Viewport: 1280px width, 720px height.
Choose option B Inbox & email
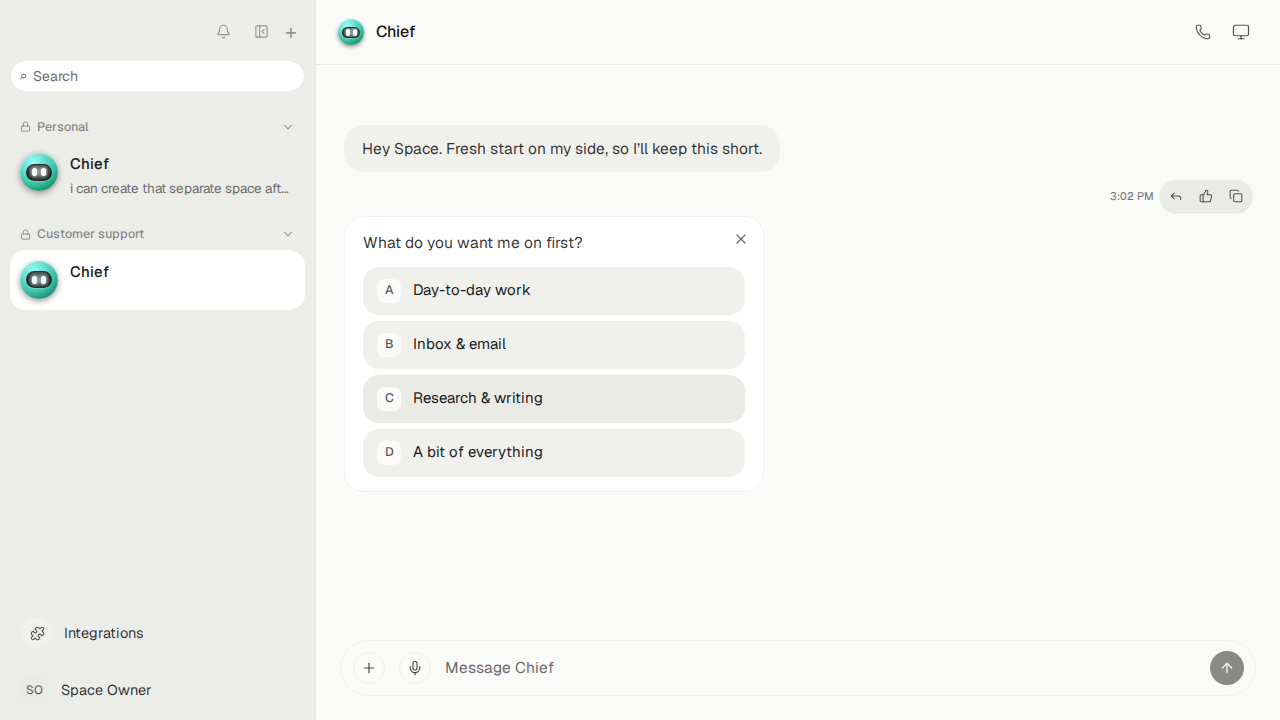coord(554,345)
